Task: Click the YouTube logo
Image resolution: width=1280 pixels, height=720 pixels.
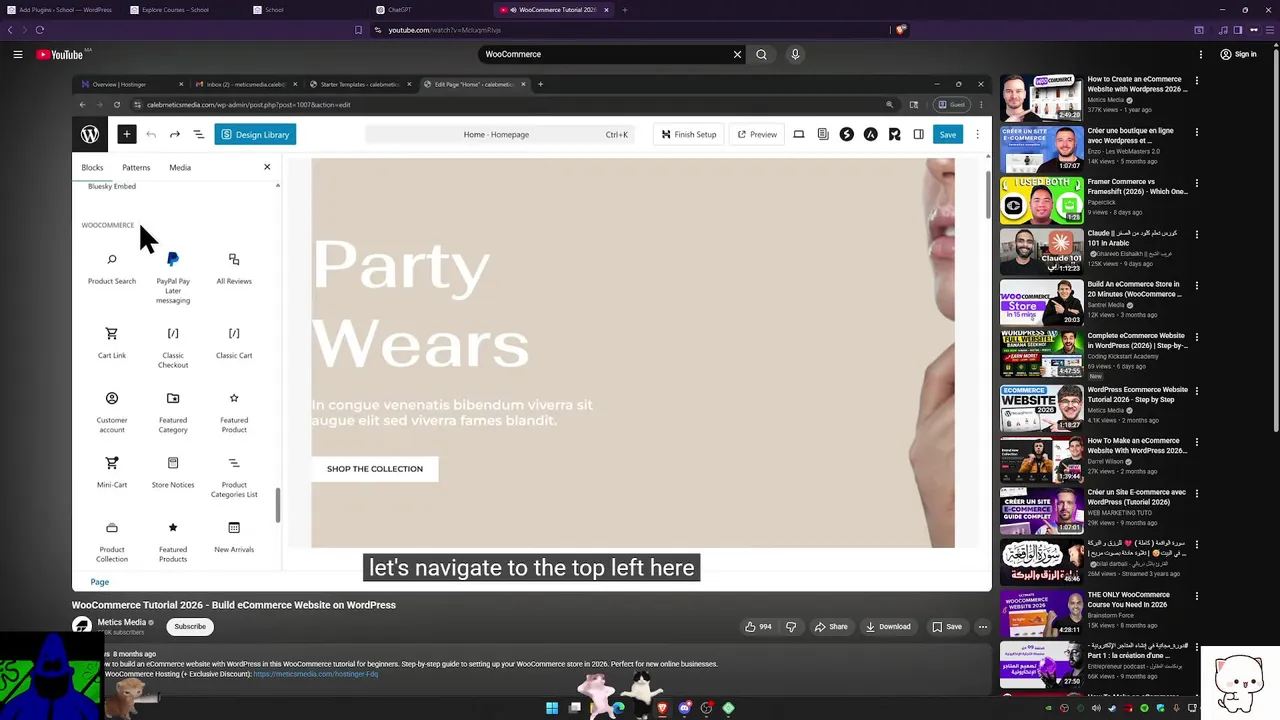Action: (x=59, y=54)
